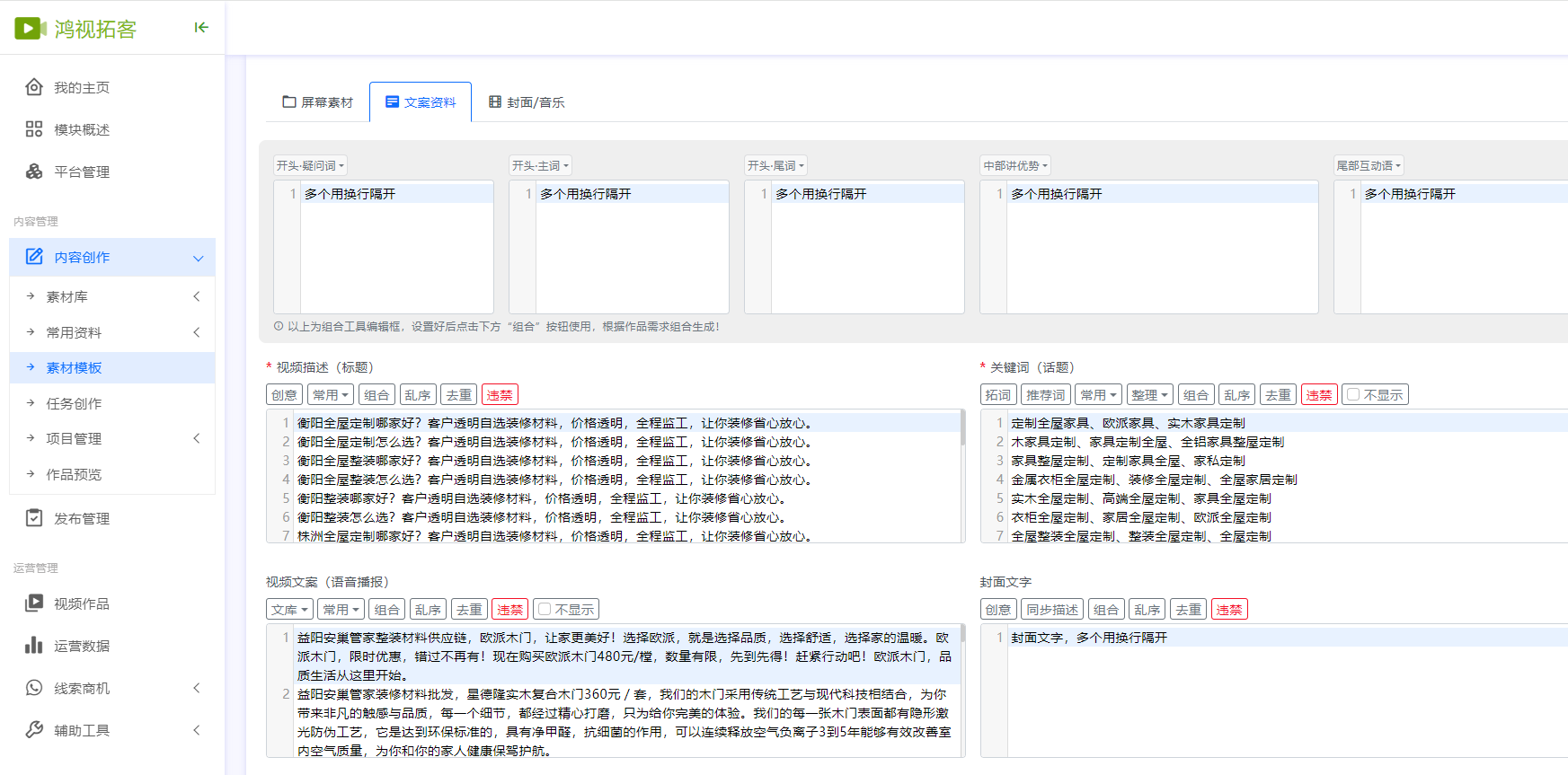Click the document icon on 文案资料 tab

(392, 102)
